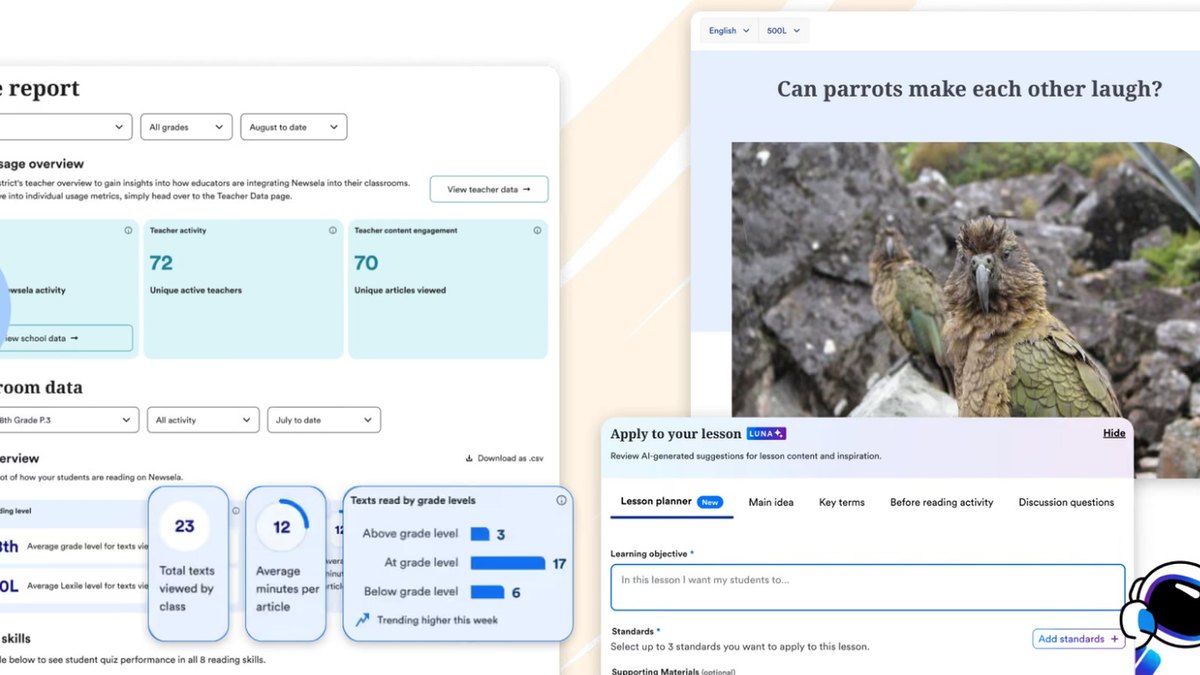The width and height of the screenshot is (1200, 675).
Task: Open the August to date dropdown
Action: (x=293, y=127)
